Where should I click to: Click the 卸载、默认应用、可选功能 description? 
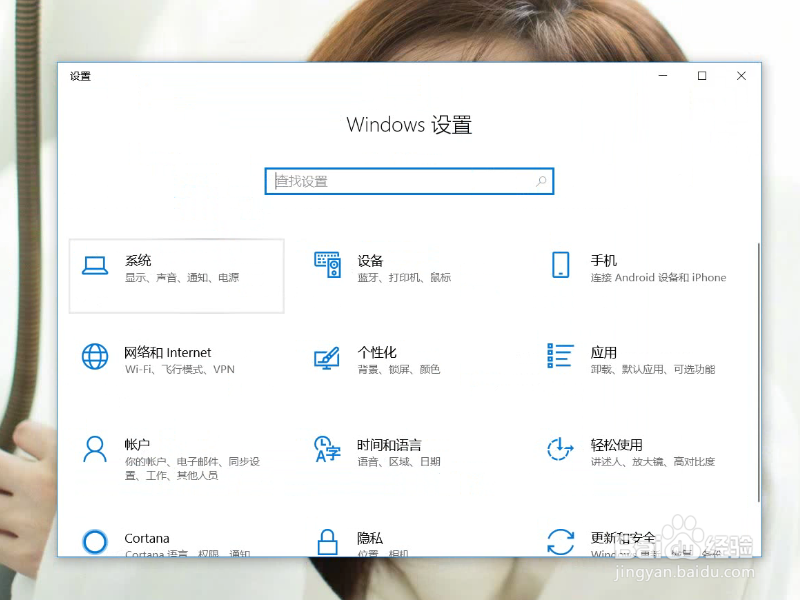click(x=653, y=369)
